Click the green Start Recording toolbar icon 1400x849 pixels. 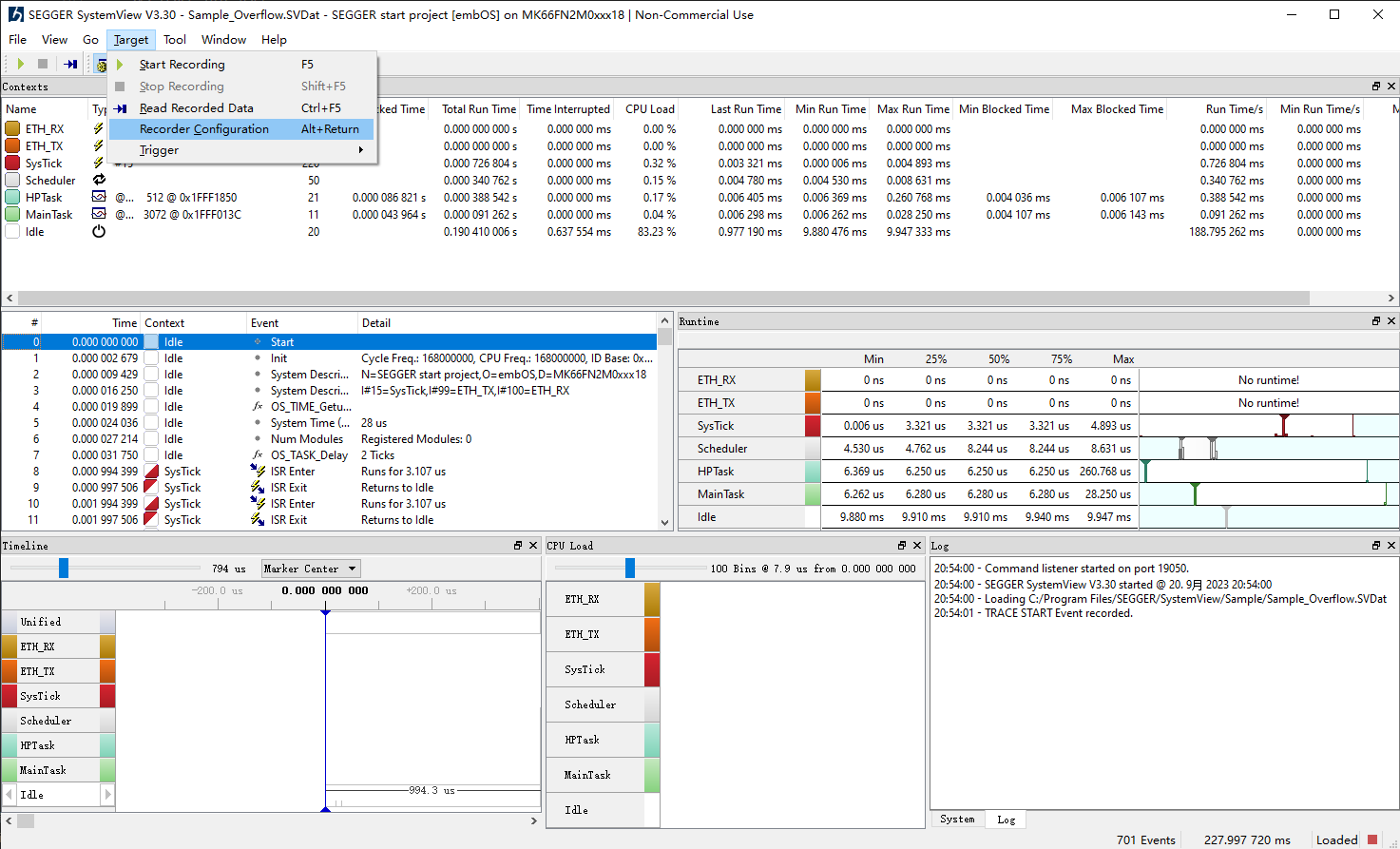(x=21, y=64)
